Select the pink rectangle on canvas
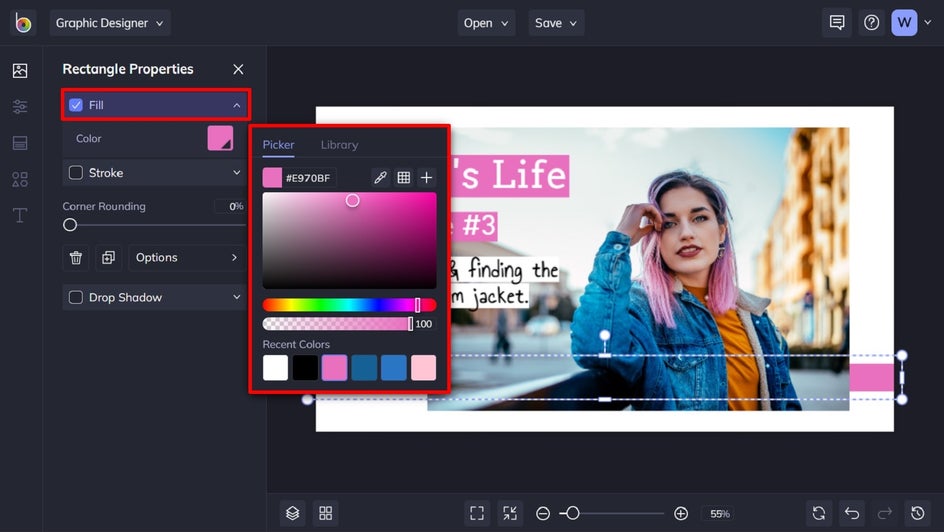This screenshot has height=532, width=944. point(871,377)
